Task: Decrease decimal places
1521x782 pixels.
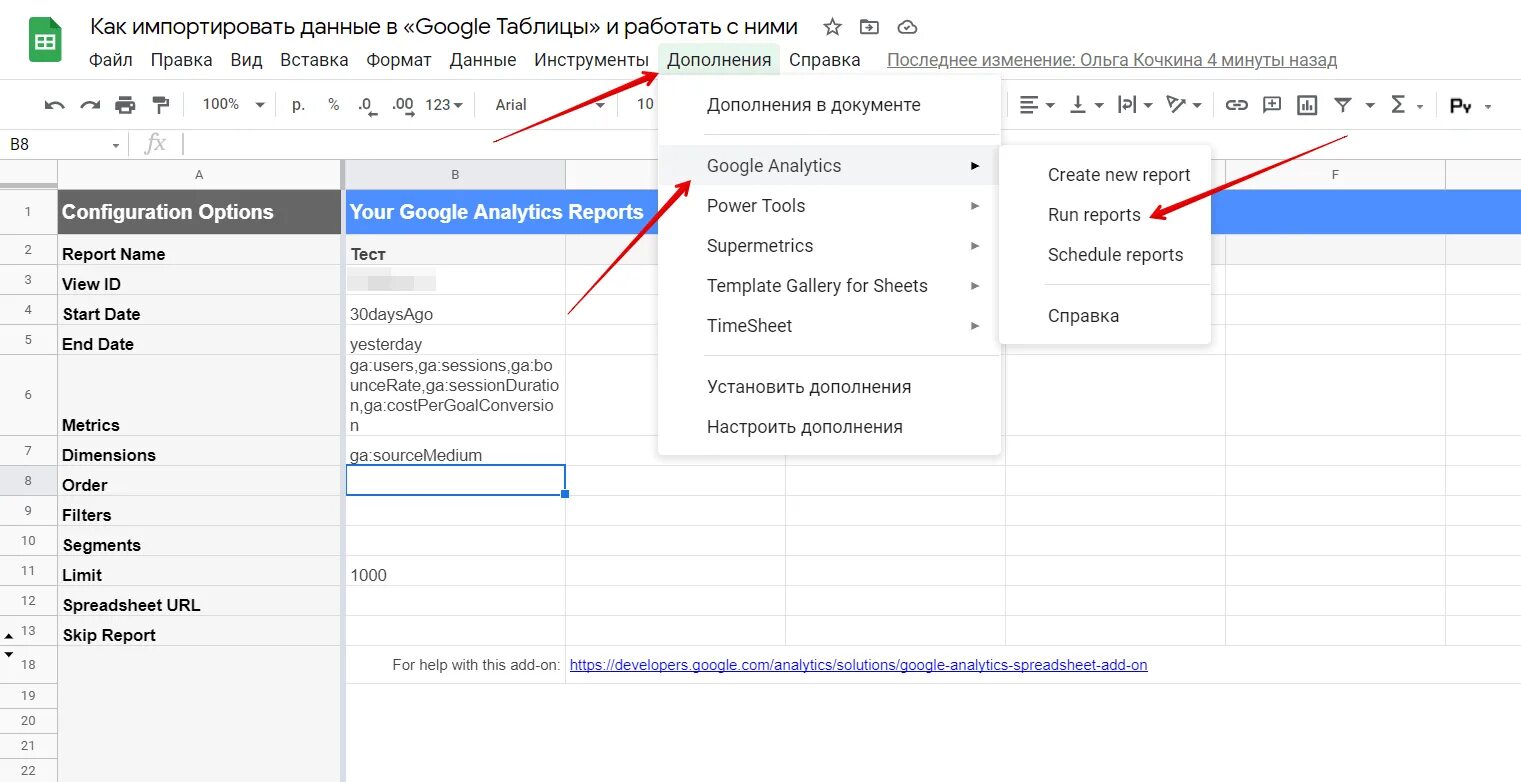Action: click(367, 105)
